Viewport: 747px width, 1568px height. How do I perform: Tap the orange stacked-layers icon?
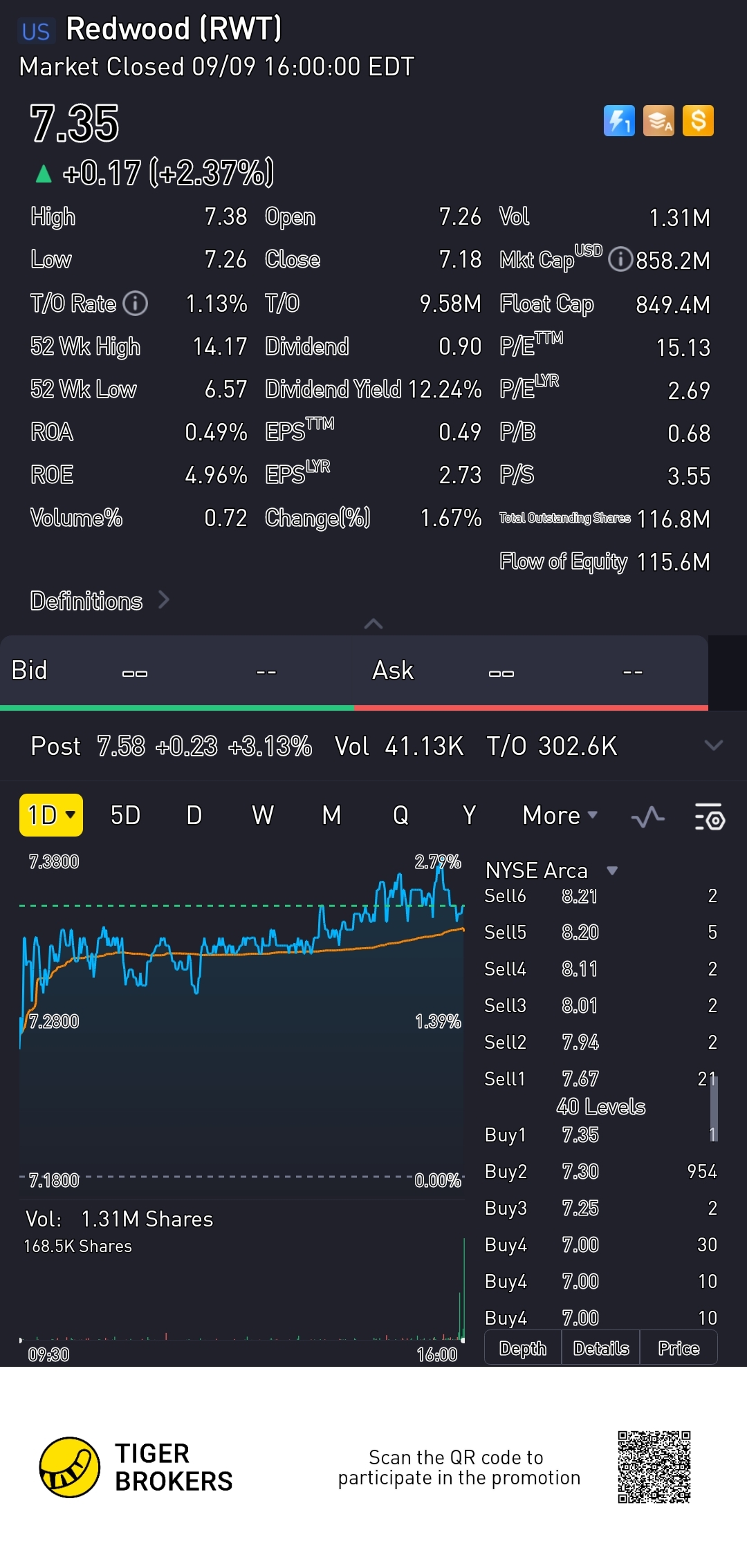point(658,121)
